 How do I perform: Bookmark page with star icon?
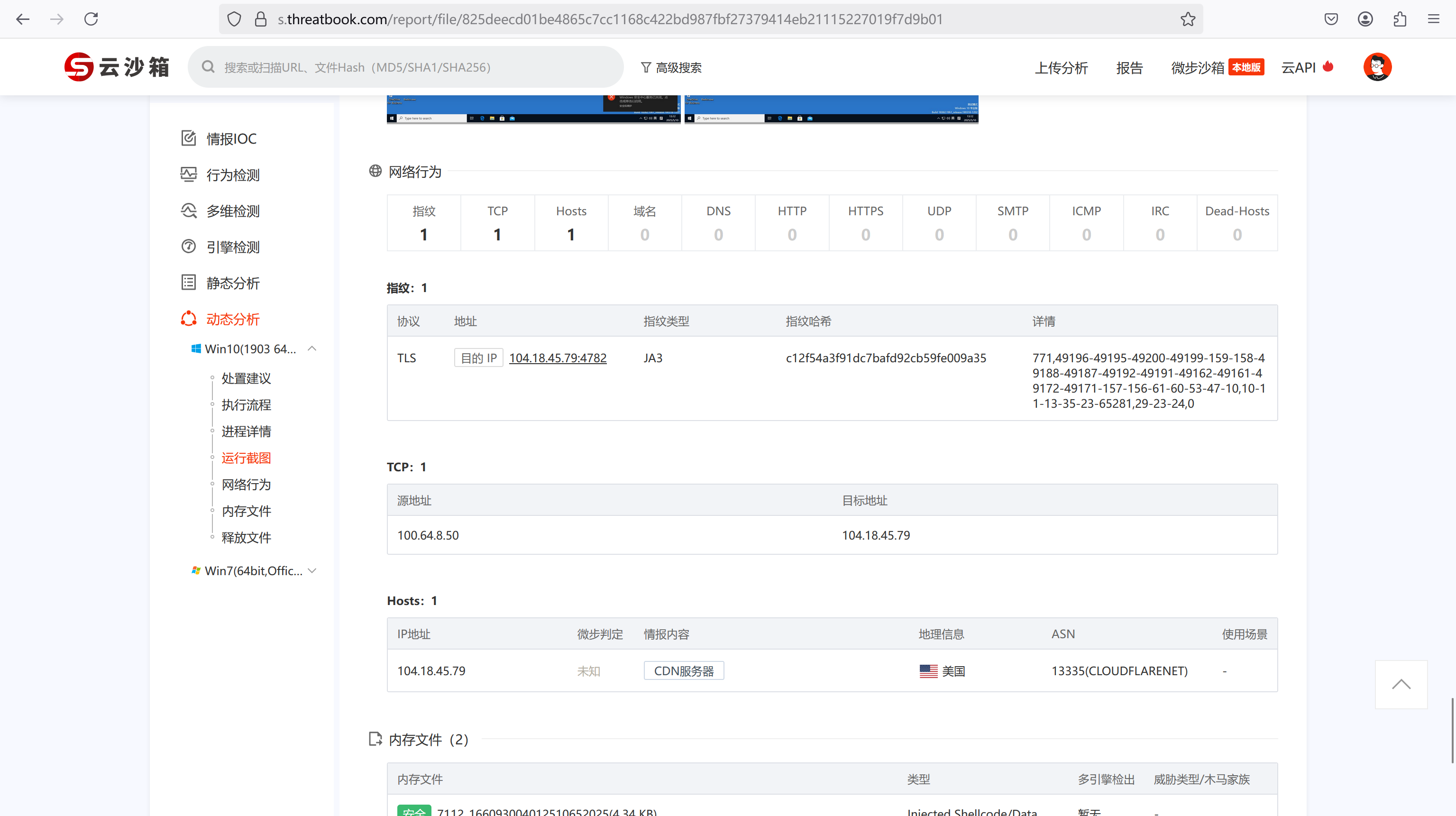(x=1188, y=19)
